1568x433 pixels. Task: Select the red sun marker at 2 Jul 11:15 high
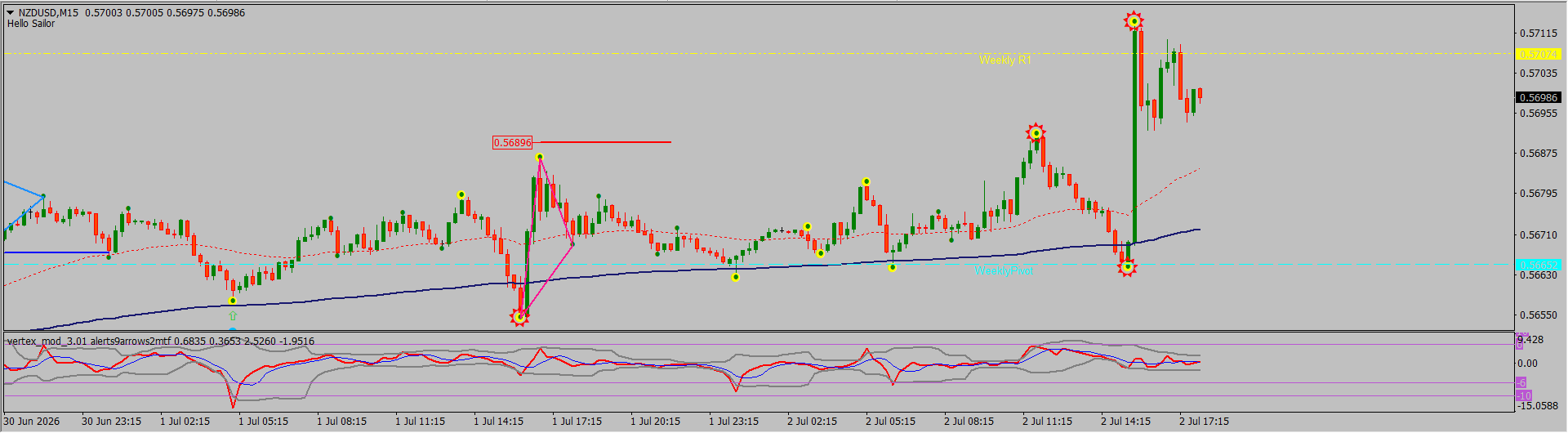click(1036, 133)
